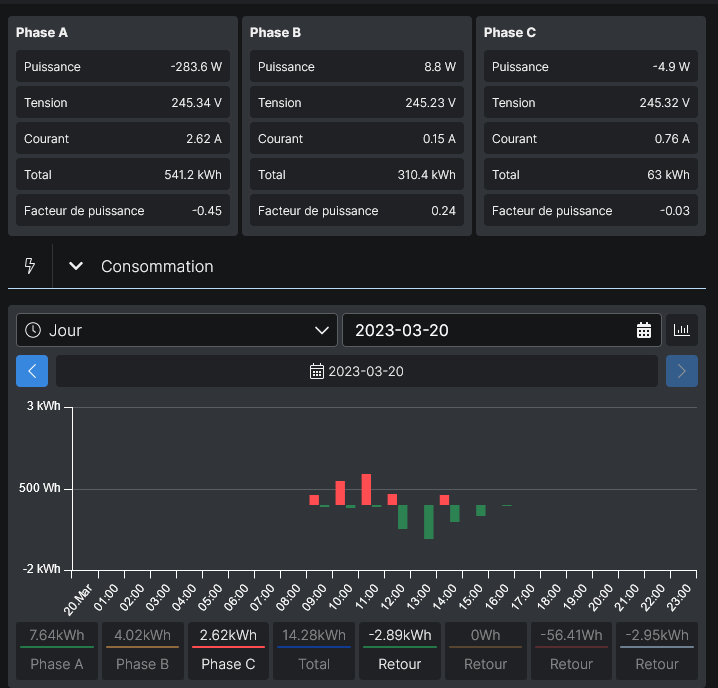718x688 pixels.
Task: Go to next day with right arrow
Action: 681,371
